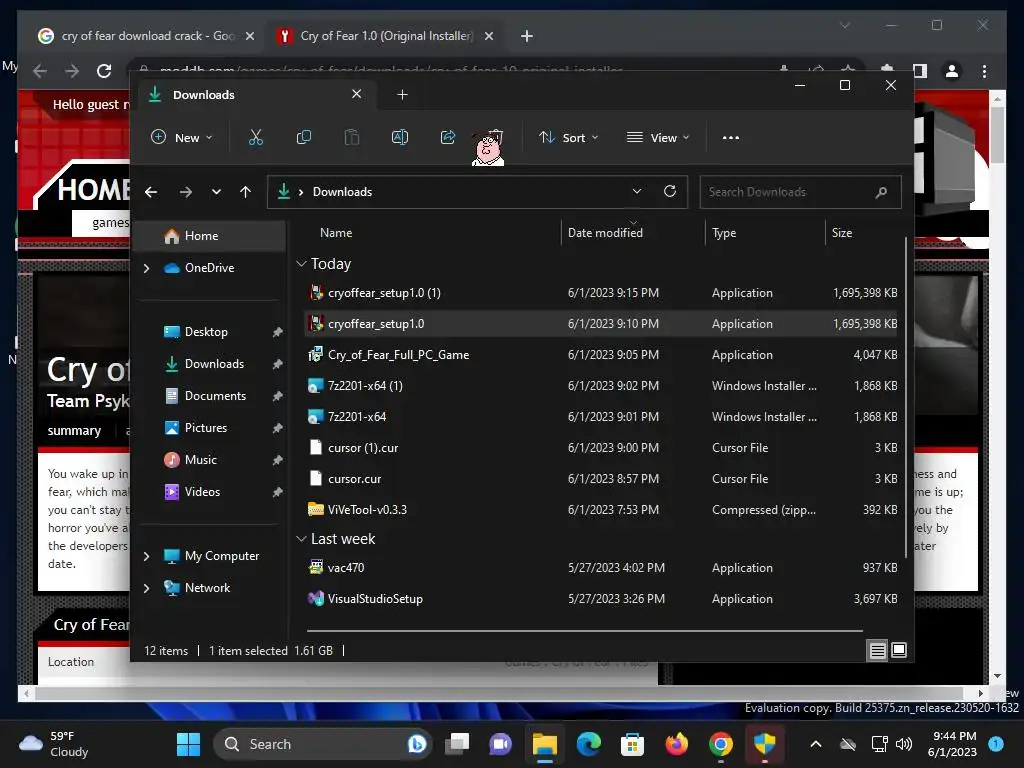Go back with Explorer's back arrow

[x=151, y=192]
